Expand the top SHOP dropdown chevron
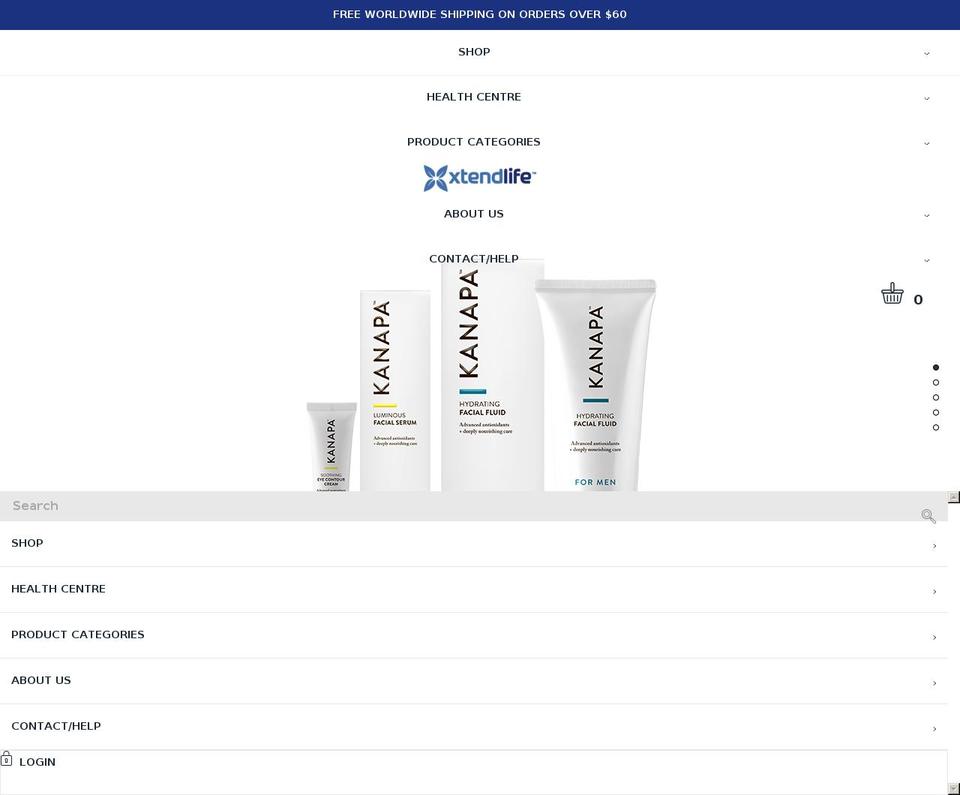The height and width of the screenshot is (795, 960). click(926, 53)
